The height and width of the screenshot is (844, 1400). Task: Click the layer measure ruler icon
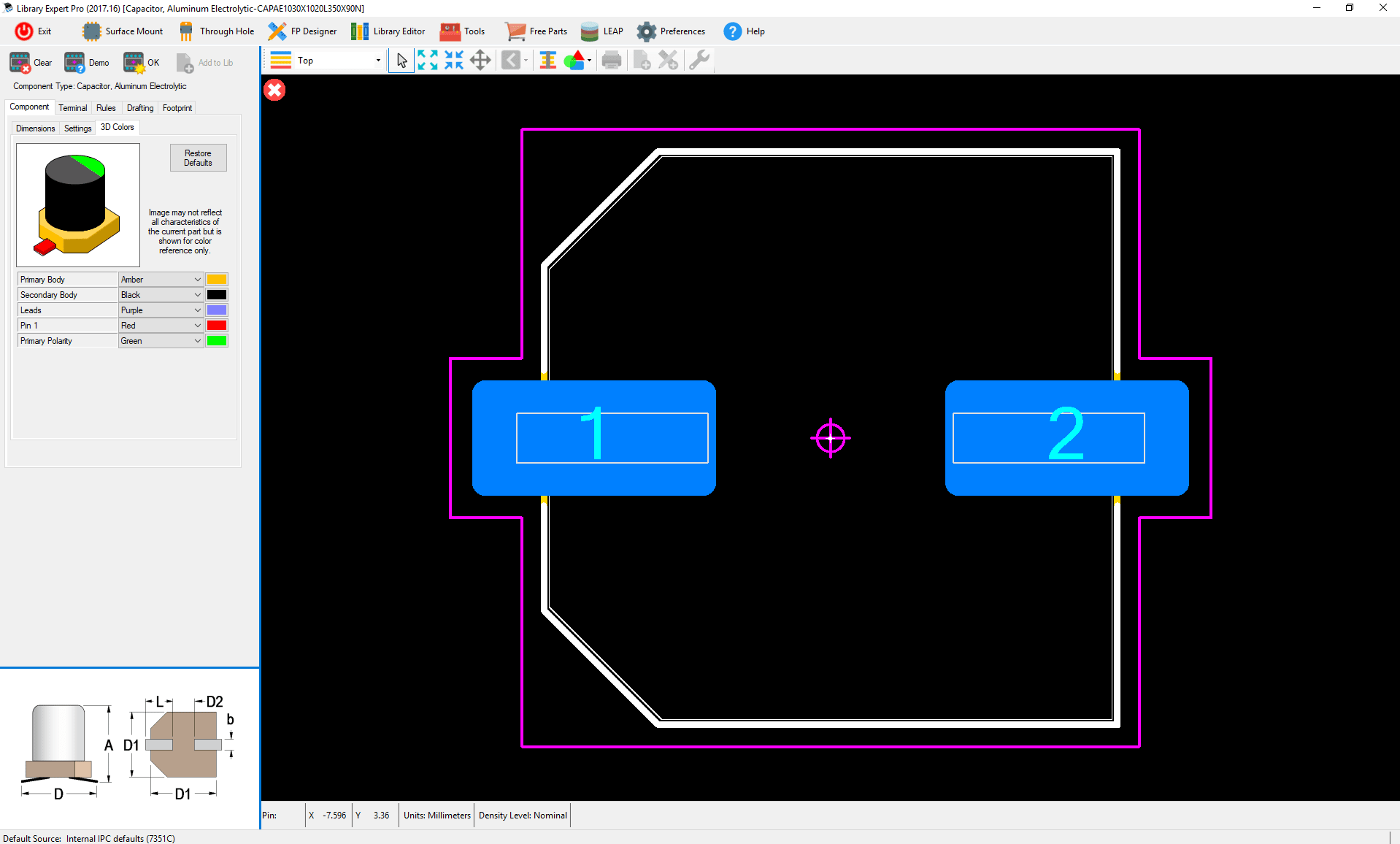547,60
